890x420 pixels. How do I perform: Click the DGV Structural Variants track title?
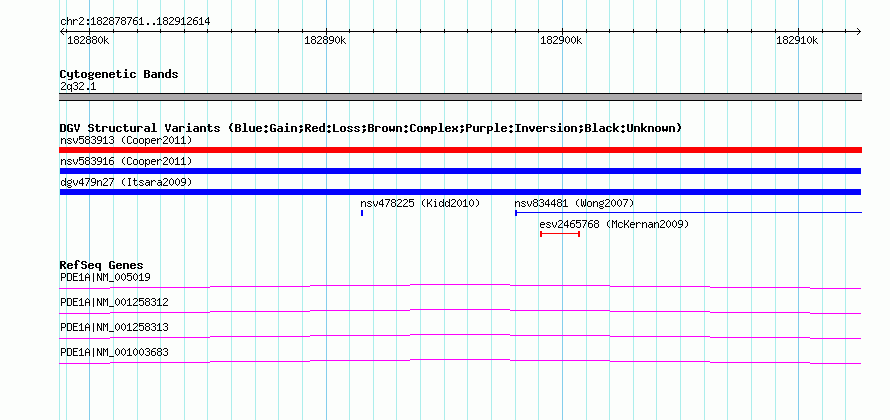pos(370,128)
